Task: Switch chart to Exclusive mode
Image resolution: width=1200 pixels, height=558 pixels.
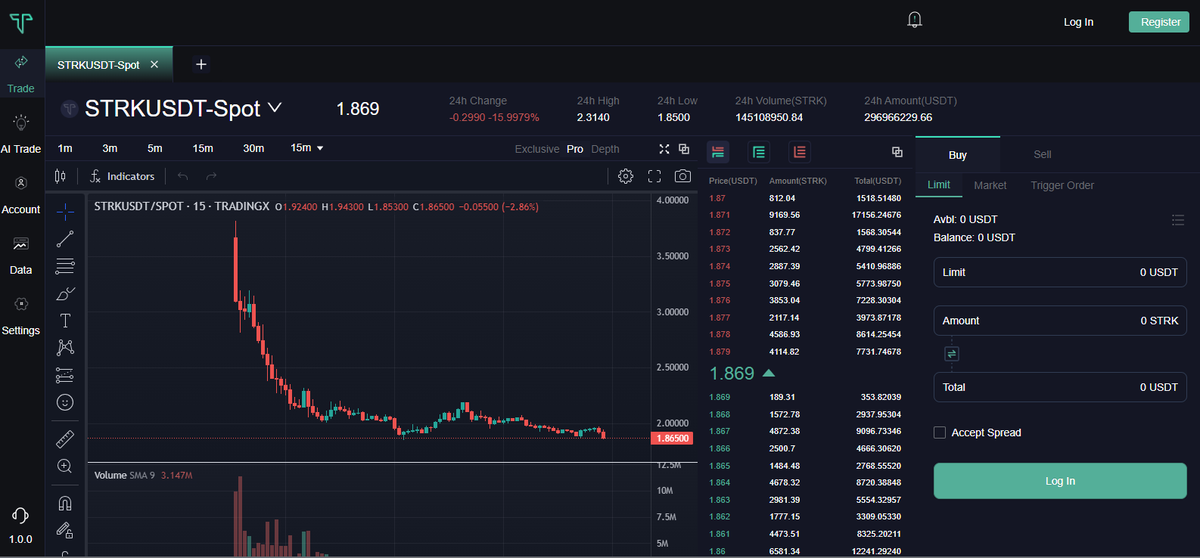Action: click(x=537, y=149)
